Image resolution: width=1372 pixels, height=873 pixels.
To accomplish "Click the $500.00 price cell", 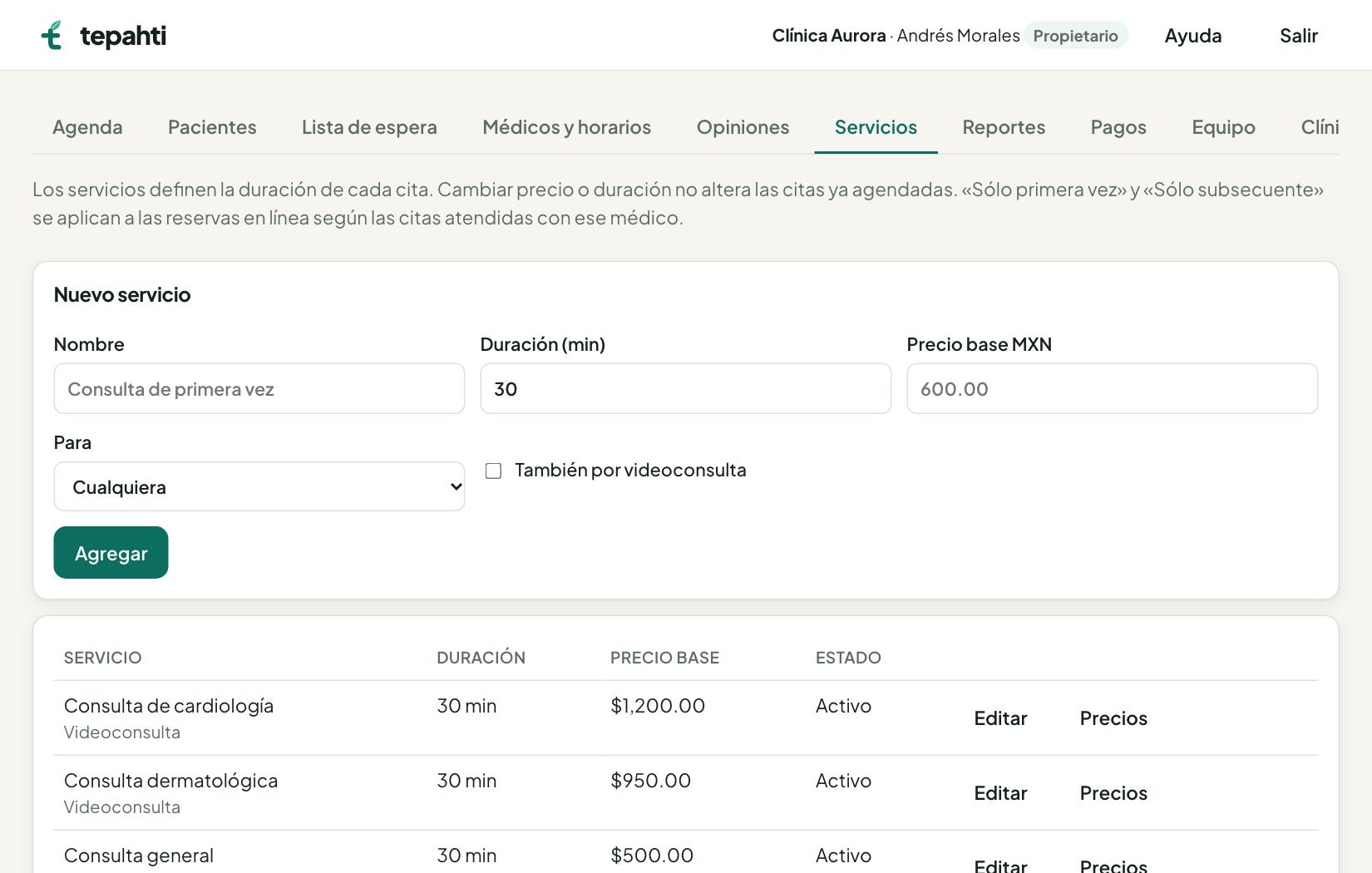I will (652, 856).
